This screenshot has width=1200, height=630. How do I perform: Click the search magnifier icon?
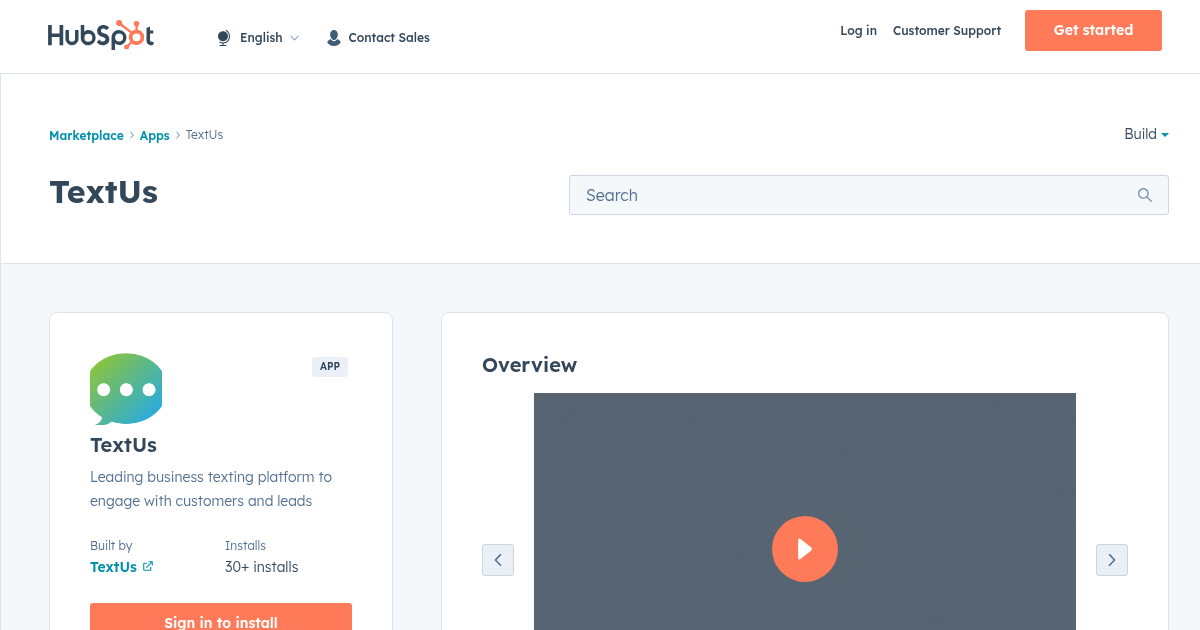[x=1144, y=194]
